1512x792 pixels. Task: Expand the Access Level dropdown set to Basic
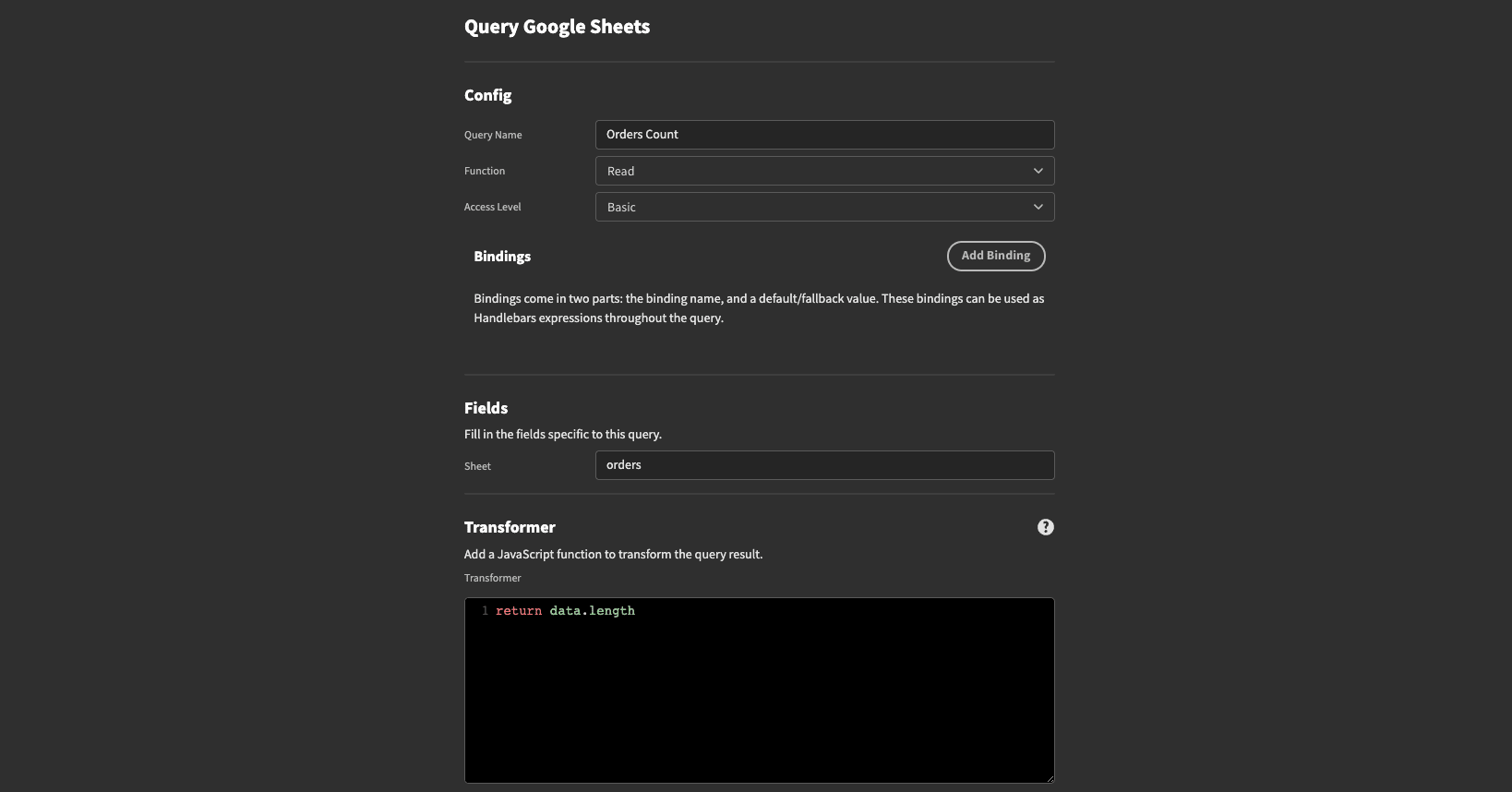pyautogui.click(x=824, y=207)
